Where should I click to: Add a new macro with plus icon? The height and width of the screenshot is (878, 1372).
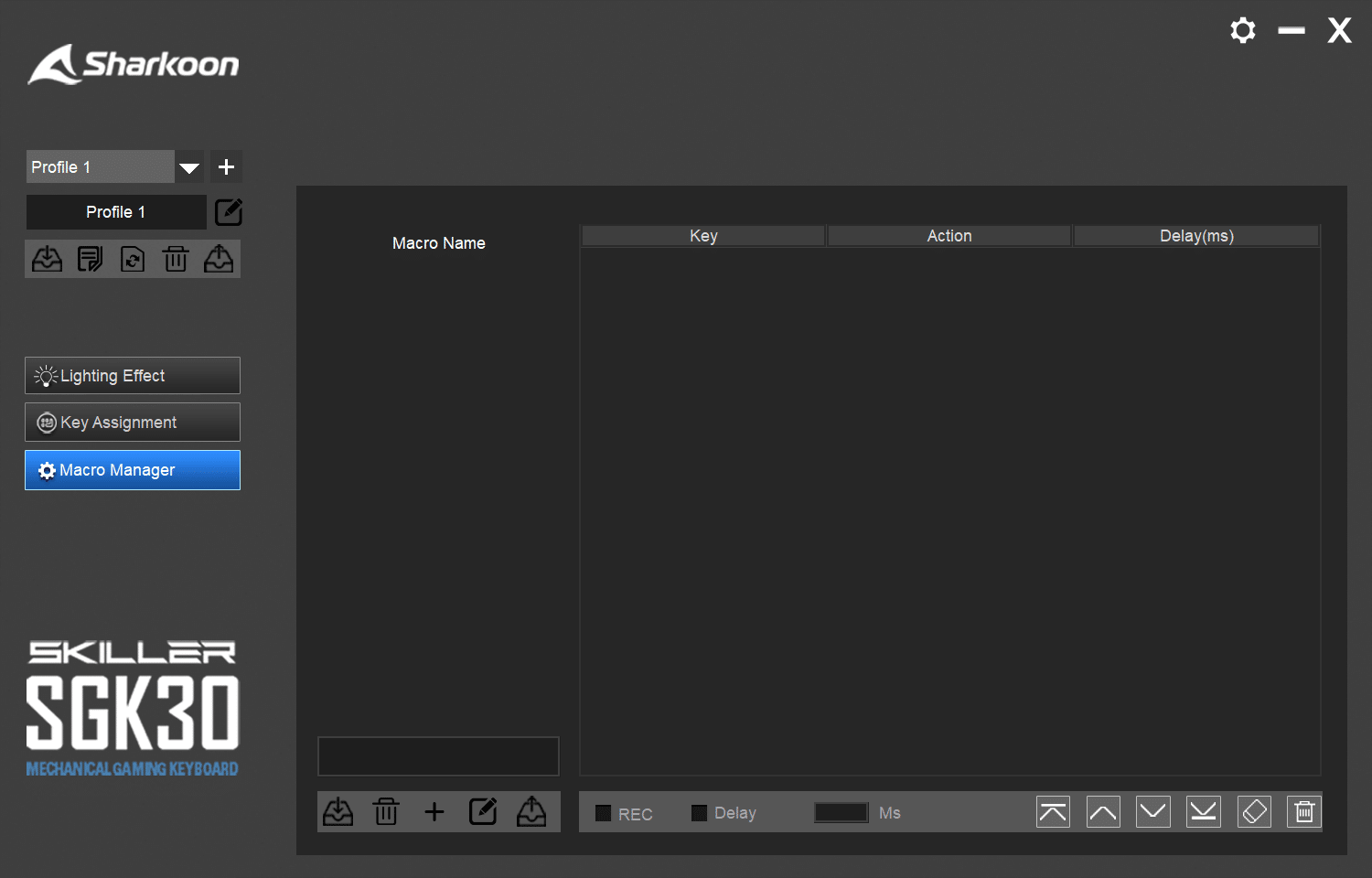(434, 812)
